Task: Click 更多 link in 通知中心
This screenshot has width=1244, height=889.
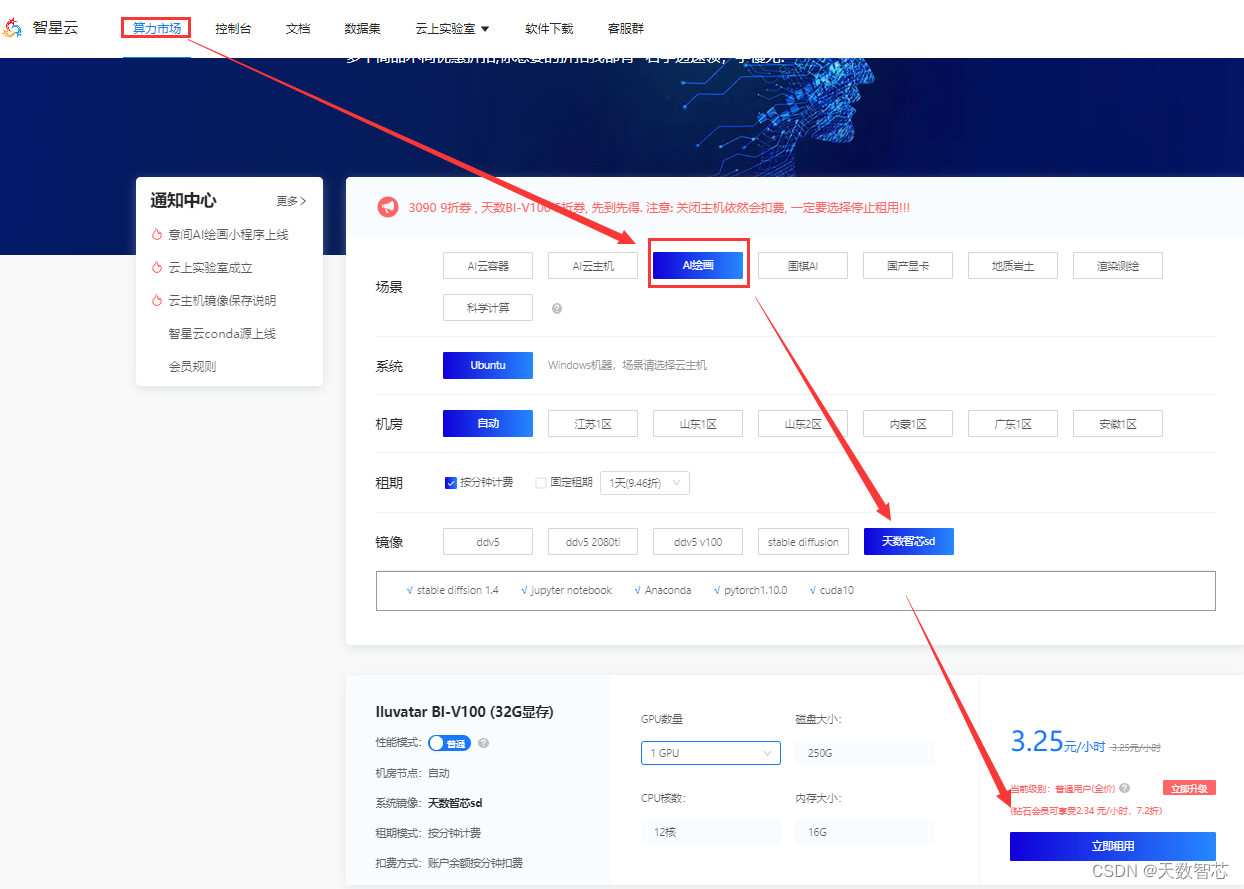Action: pyautogui.click(x=292, y=201)
